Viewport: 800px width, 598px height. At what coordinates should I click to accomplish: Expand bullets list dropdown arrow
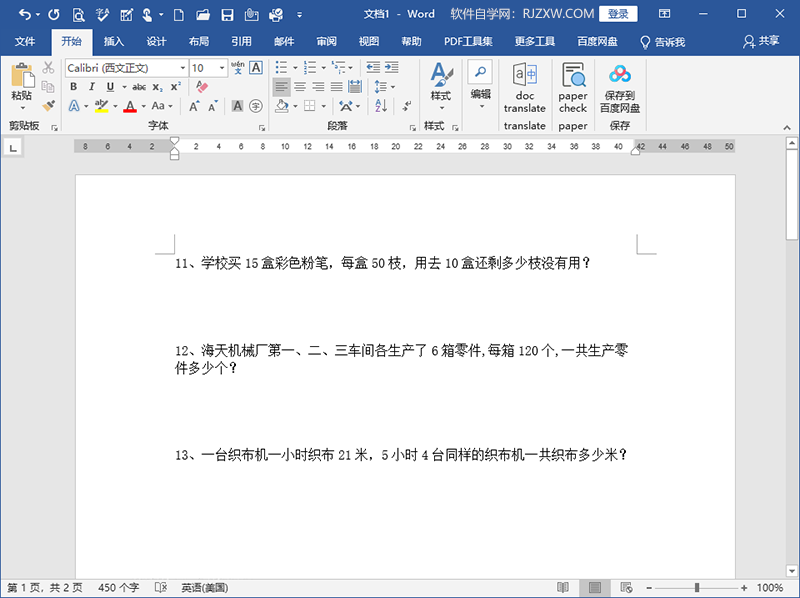295,67
